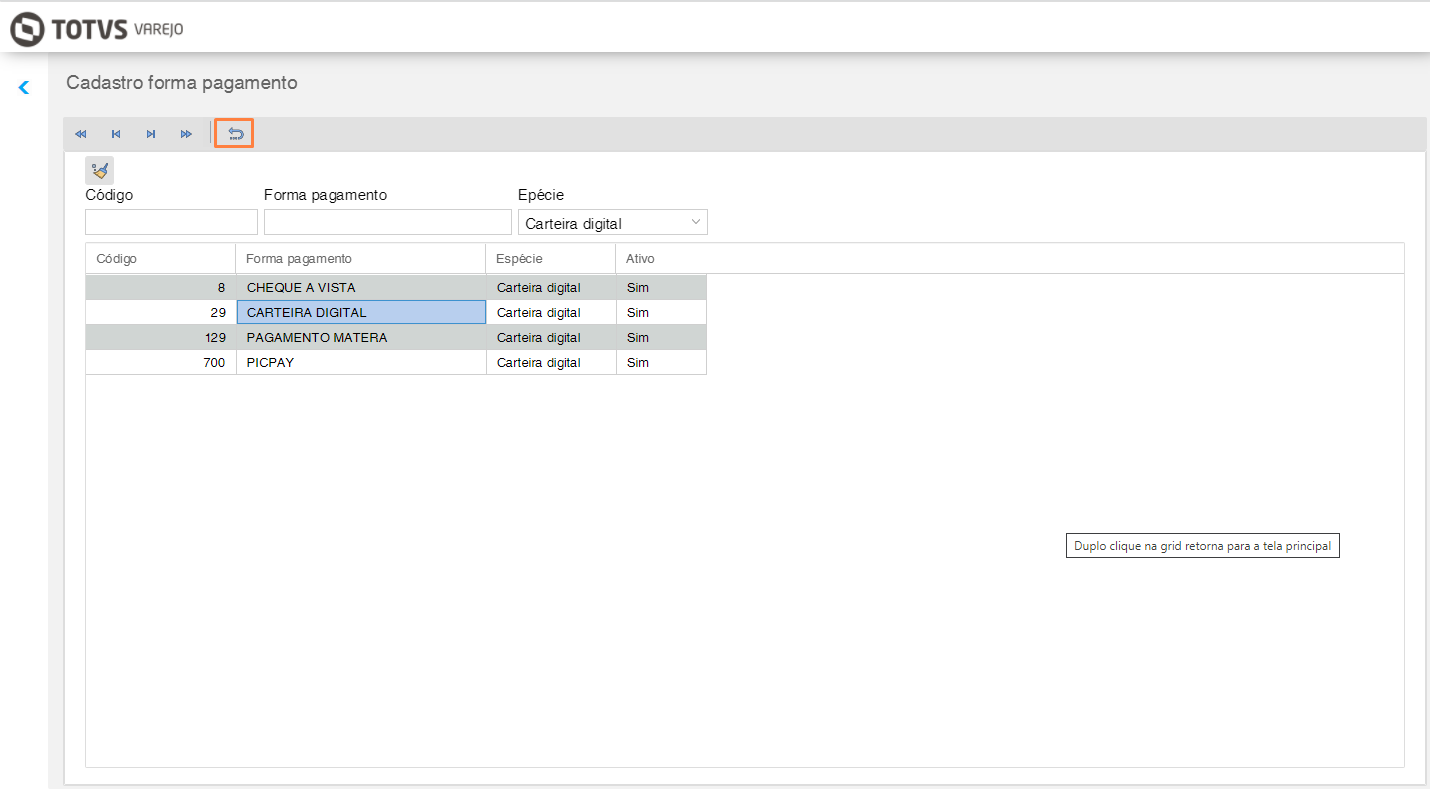The image size is (1430, 789).
Task: Sort by the Forma pagamento column header
Action: tap(360, 259)
